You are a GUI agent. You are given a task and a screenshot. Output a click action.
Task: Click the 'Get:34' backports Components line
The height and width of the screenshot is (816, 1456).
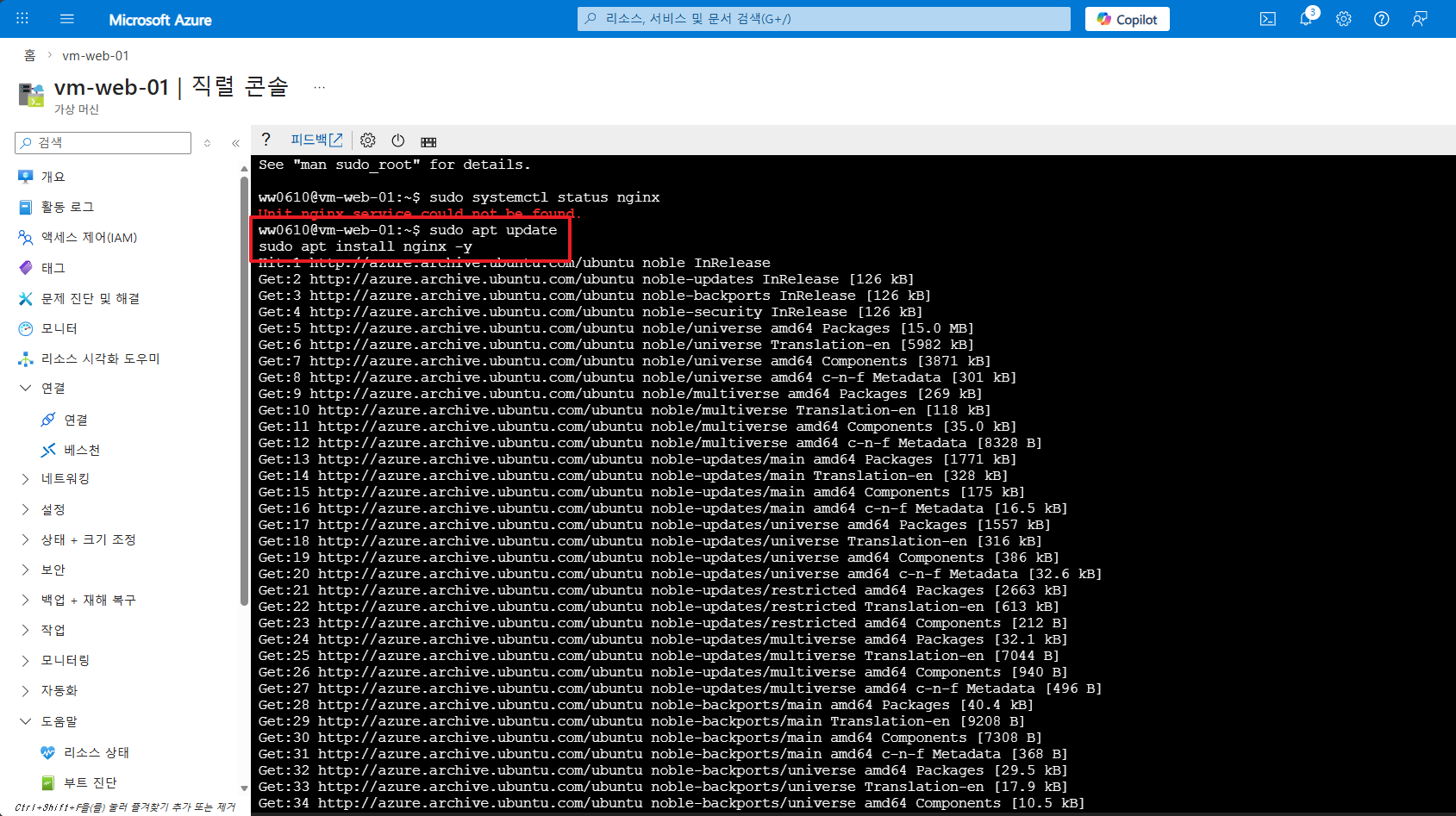(x=672, y=803)
